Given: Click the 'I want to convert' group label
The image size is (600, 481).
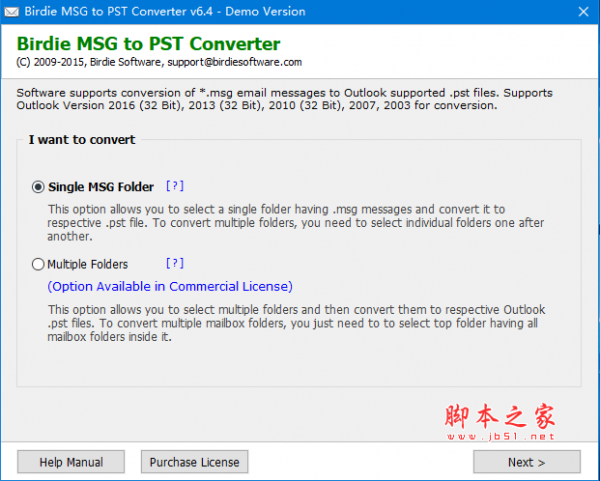Looking at the screenshot, I should [x=82, y=140].
